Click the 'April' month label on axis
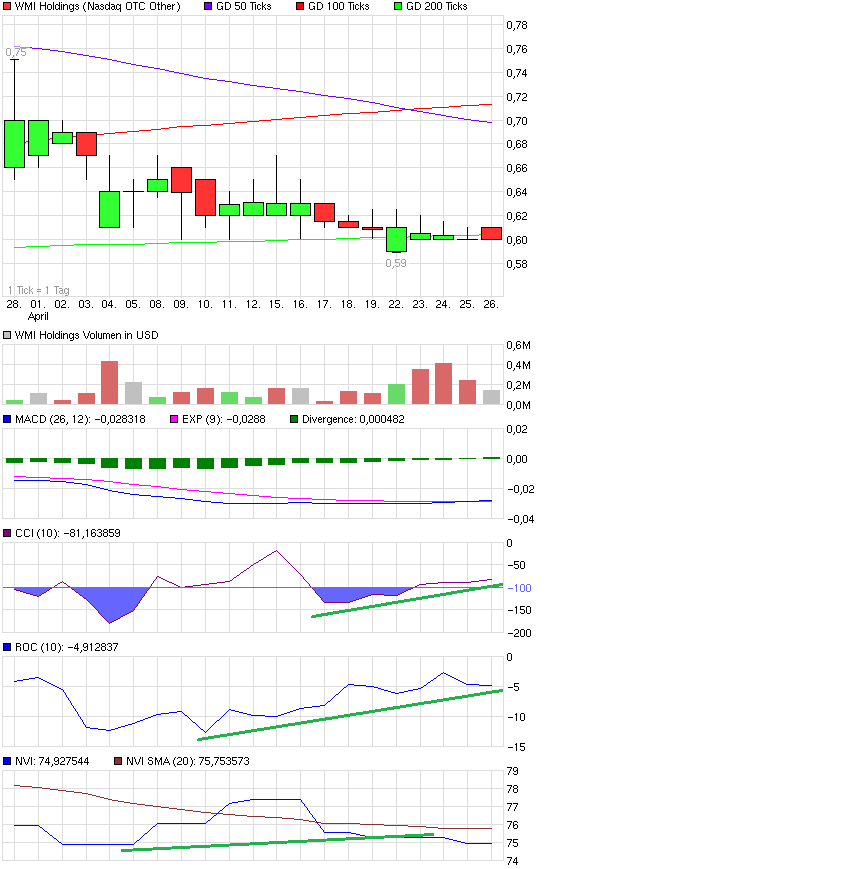866x869 pixels. pyautogui.click(x=38, y=316)
